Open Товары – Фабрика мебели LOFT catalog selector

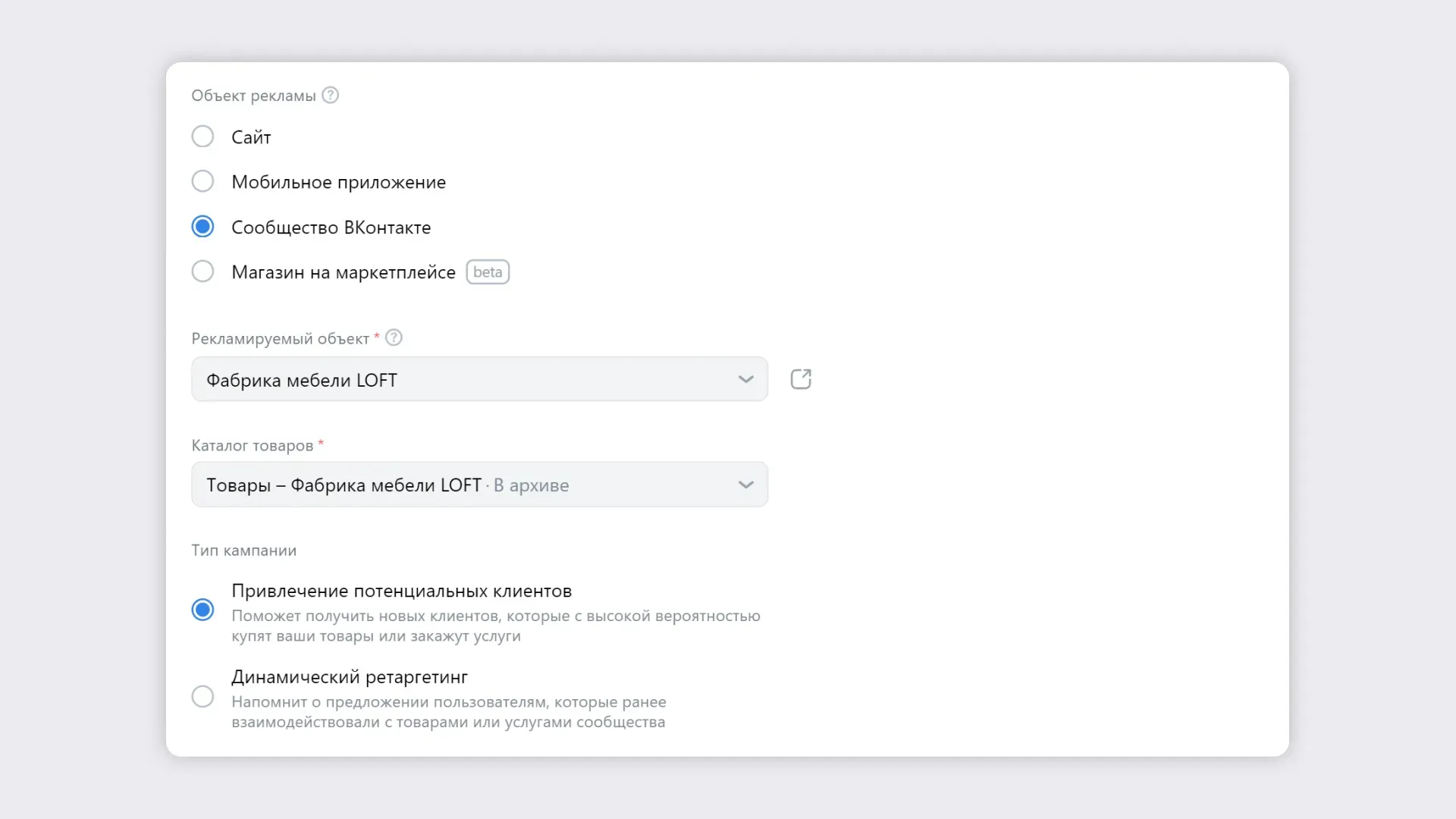[x=479, y=485]
